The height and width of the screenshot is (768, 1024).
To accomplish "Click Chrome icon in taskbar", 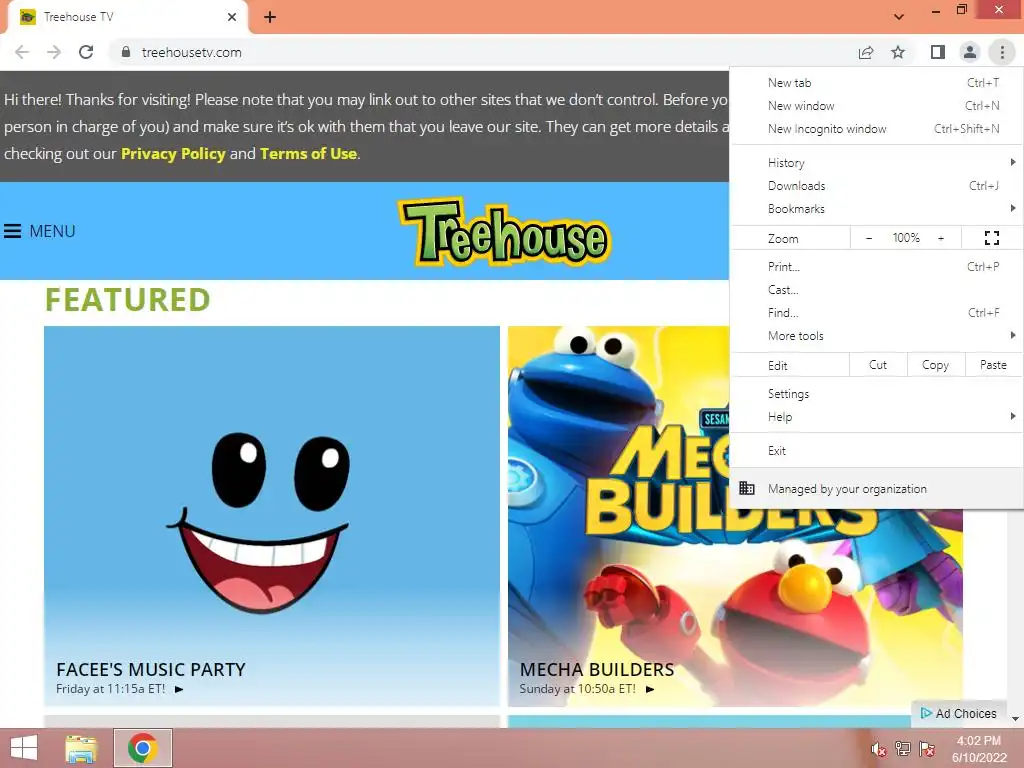I will coord(142,748).
